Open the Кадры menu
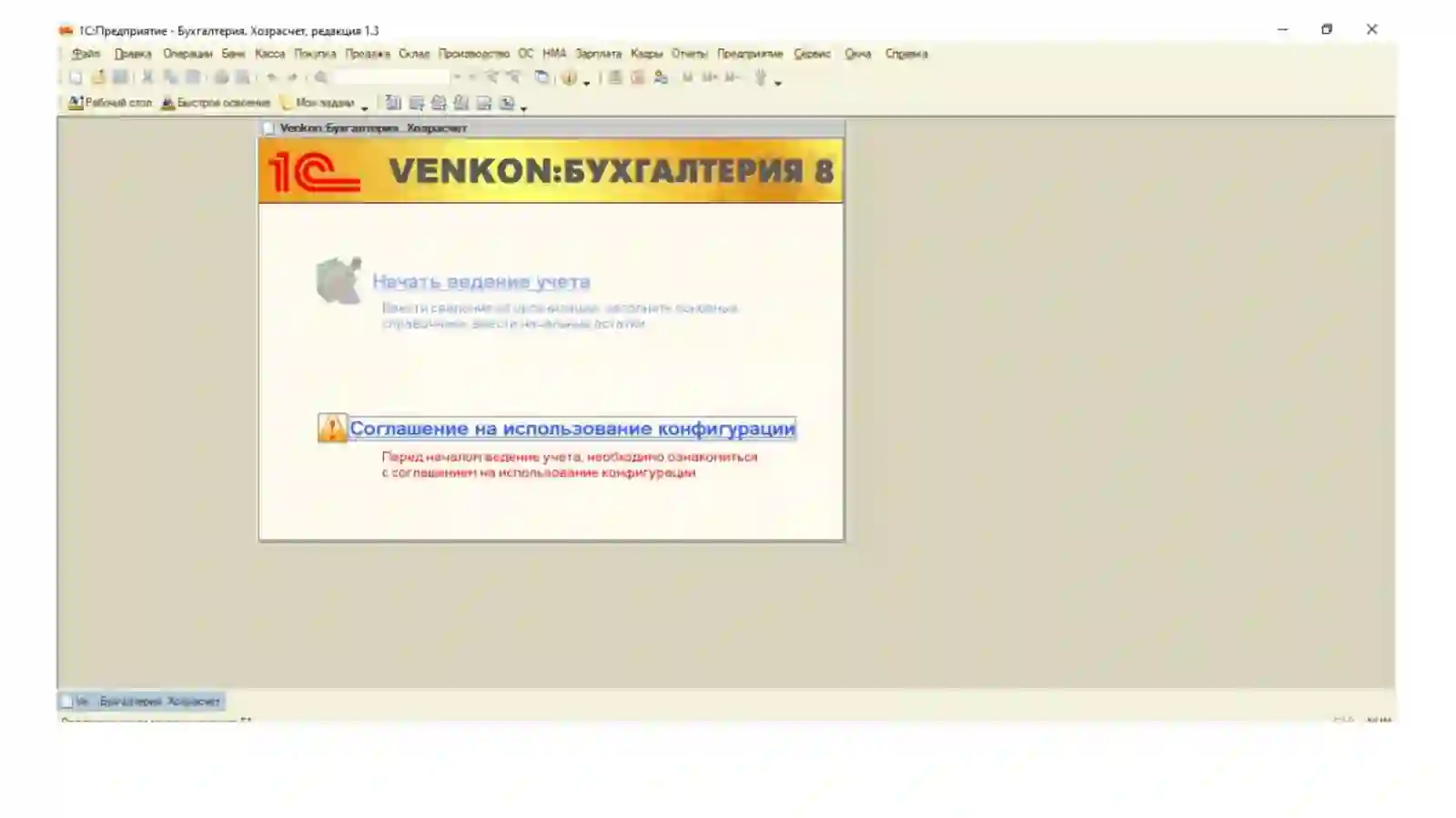The height and width of the screenshot is (818, 1456). point(647,54)
